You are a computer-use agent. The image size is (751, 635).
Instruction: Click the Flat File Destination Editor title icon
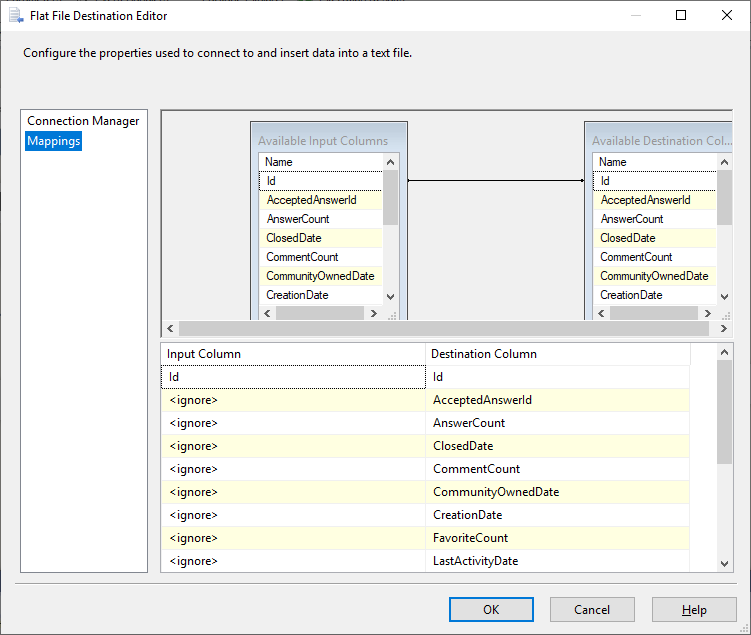15,16
